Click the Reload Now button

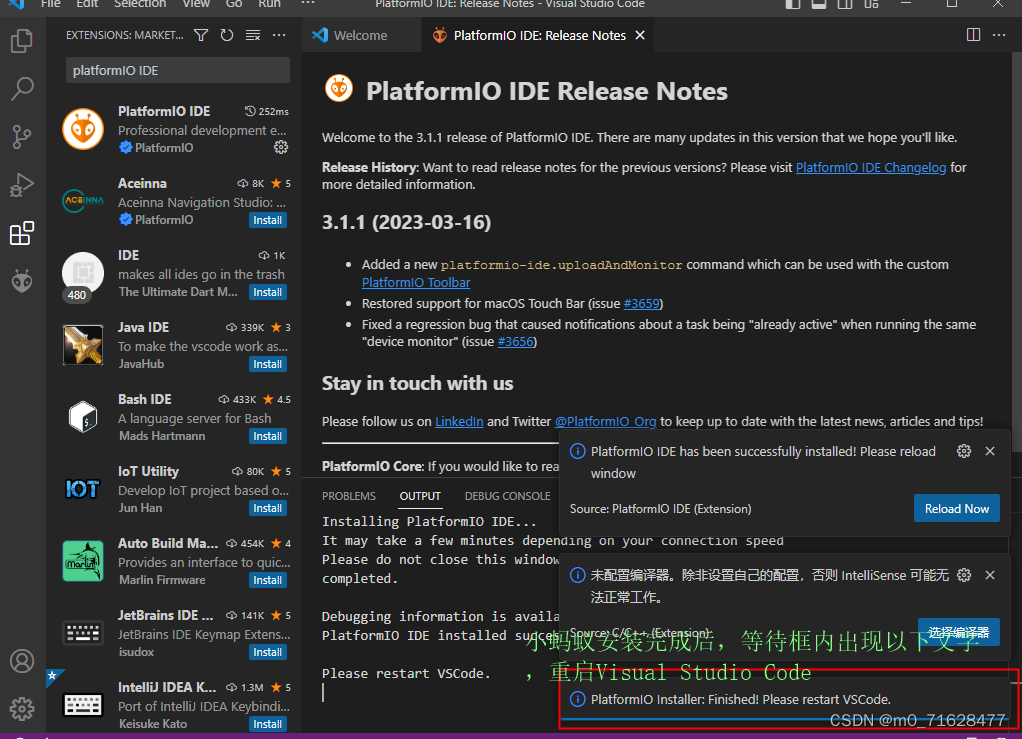956,508
